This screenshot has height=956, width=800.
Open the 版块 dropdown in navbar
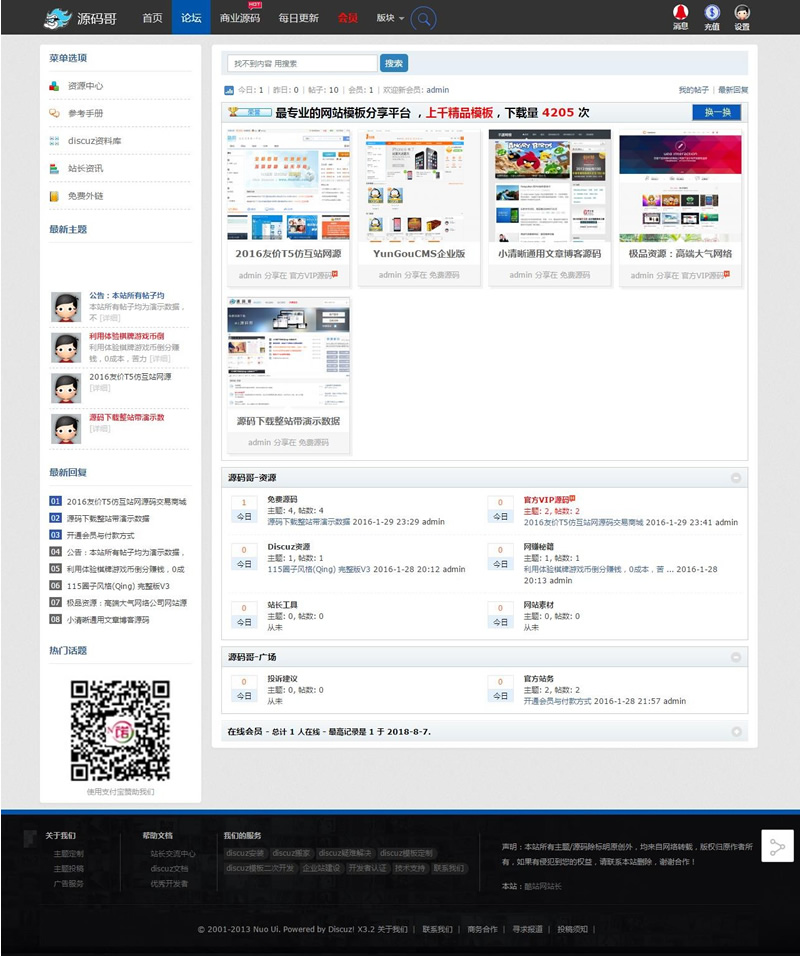pos(390,18)
